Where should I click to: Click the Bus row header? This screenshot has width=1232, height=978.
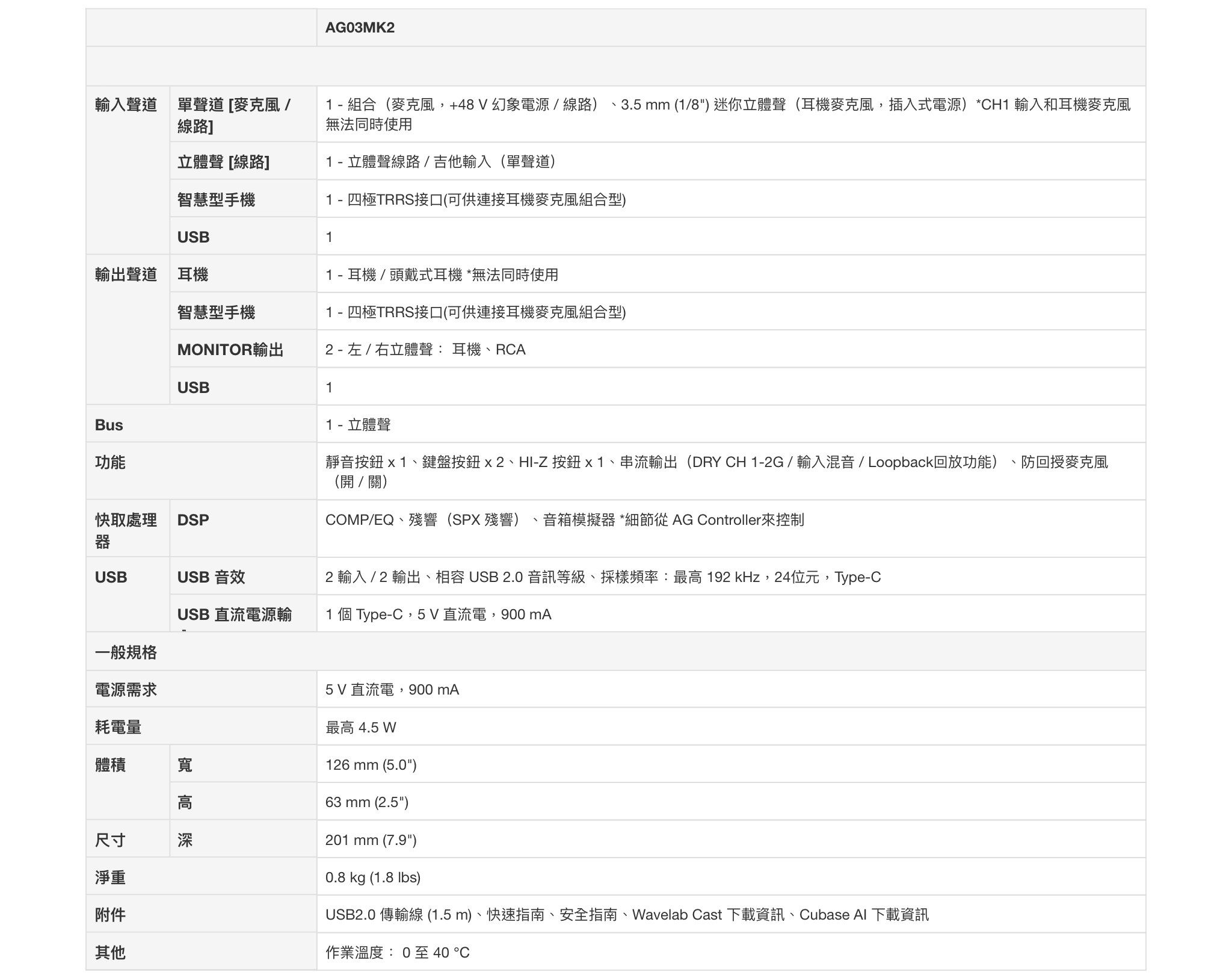pos(109,425)
